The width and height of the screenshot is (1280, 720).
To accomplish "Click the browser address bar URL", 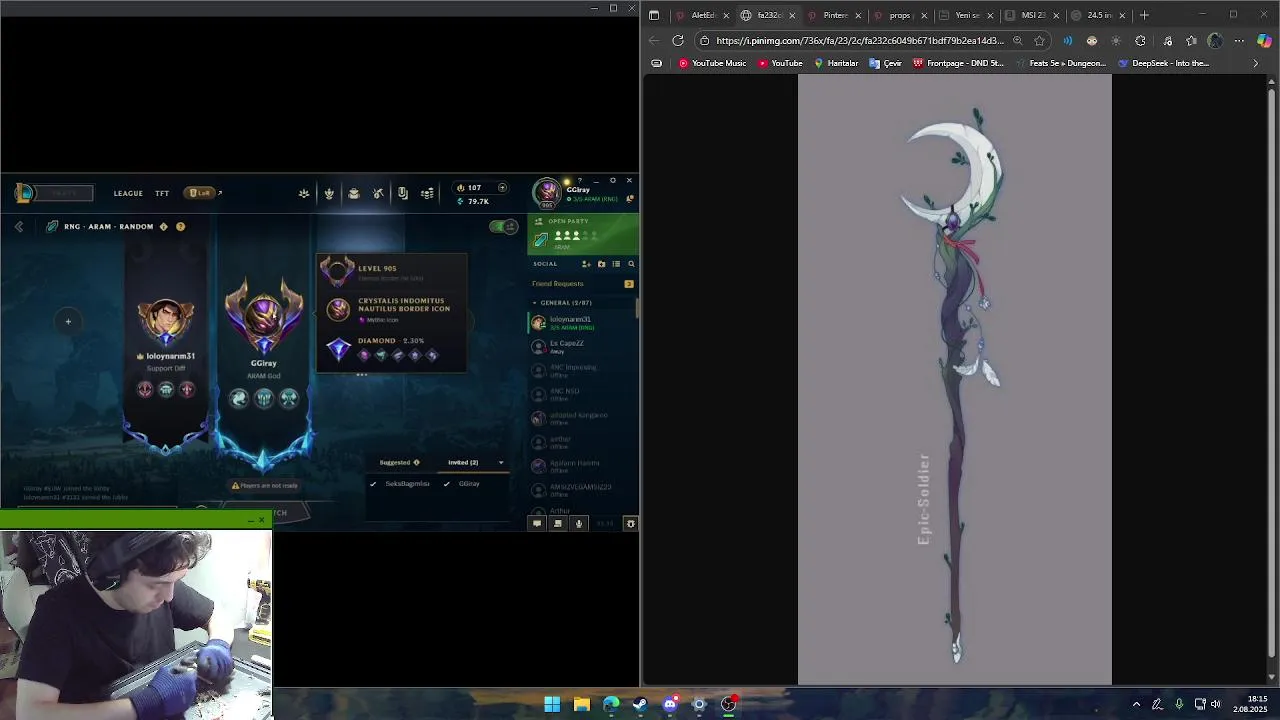I will point(859,41).
